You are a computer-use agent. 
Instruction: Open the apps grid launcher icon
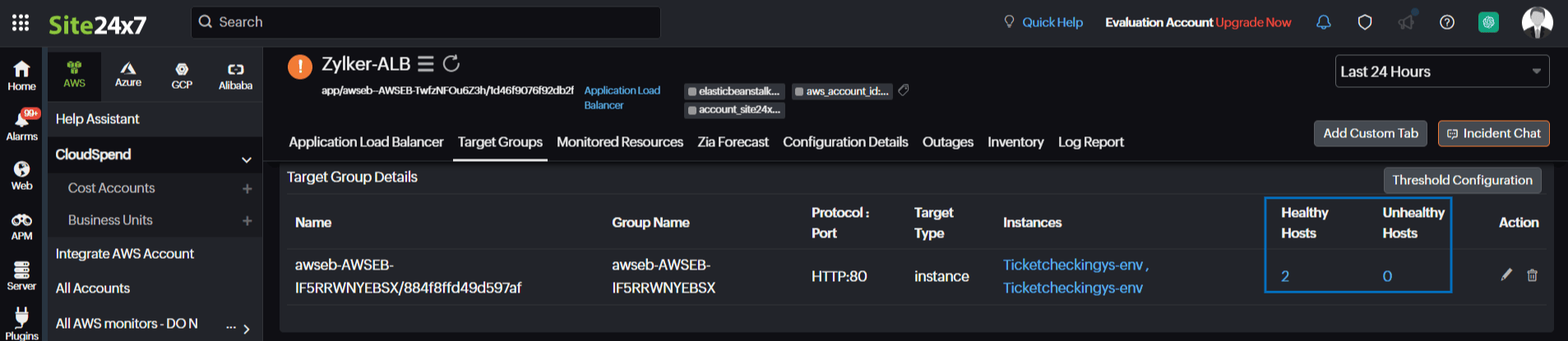(x=21, y=23)
